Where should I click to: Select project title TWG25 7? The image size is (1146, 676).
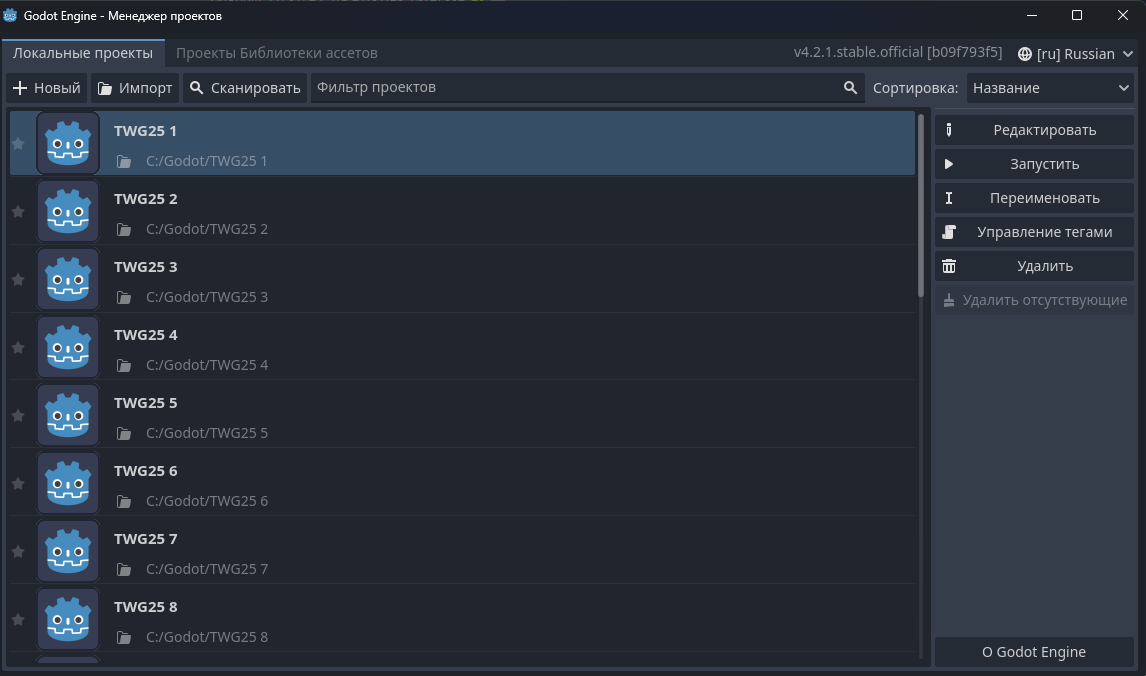tap(145, 539)
